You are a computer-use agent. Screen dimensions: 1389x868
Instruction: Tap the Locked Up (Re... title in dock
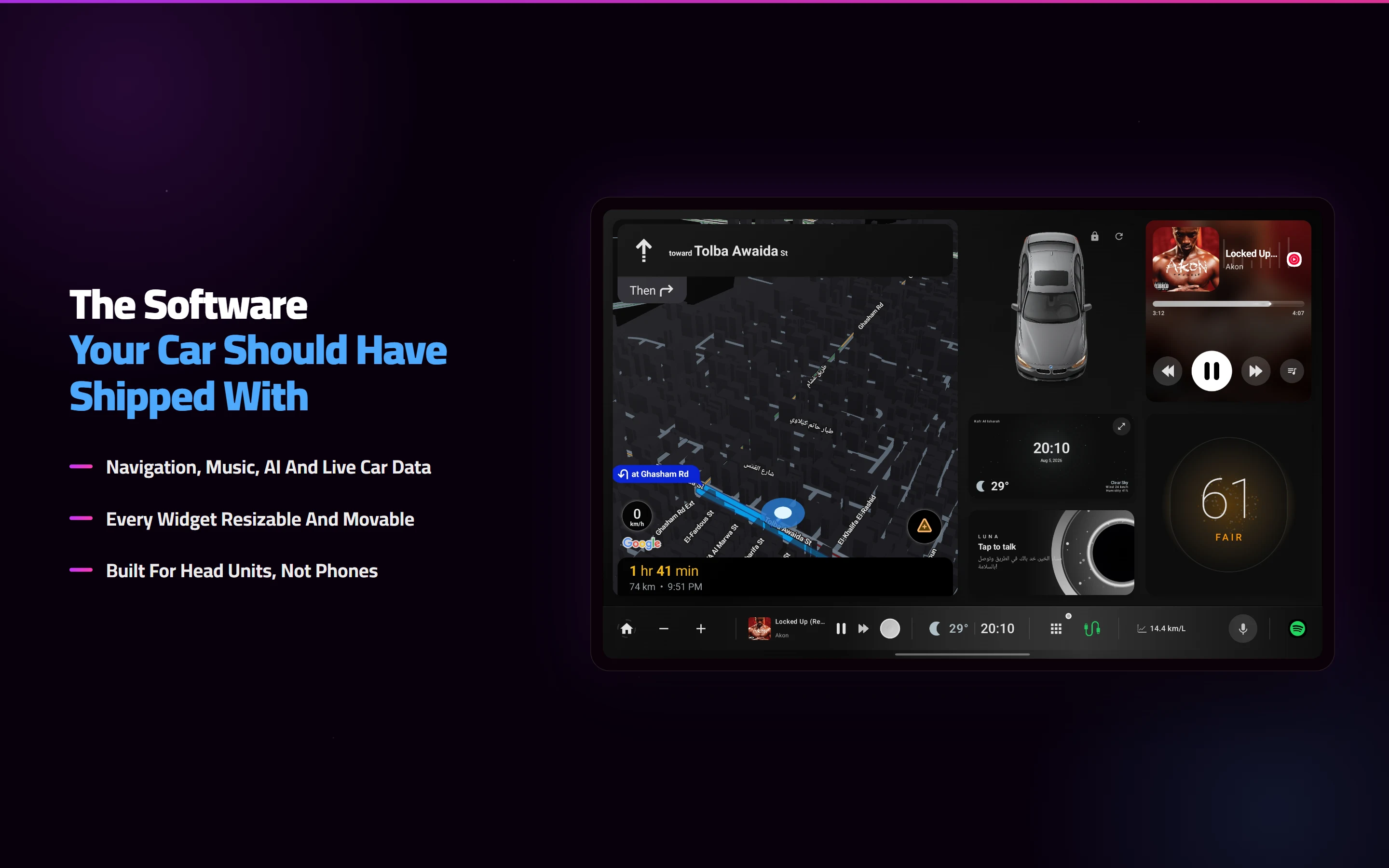tap(800, 622)
